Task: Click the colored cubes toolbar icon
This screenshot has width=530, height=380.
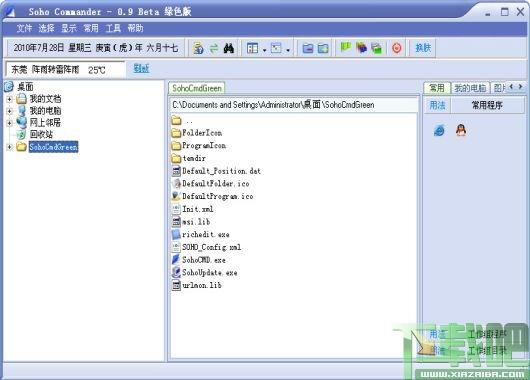Action: (x=361, y=48)
